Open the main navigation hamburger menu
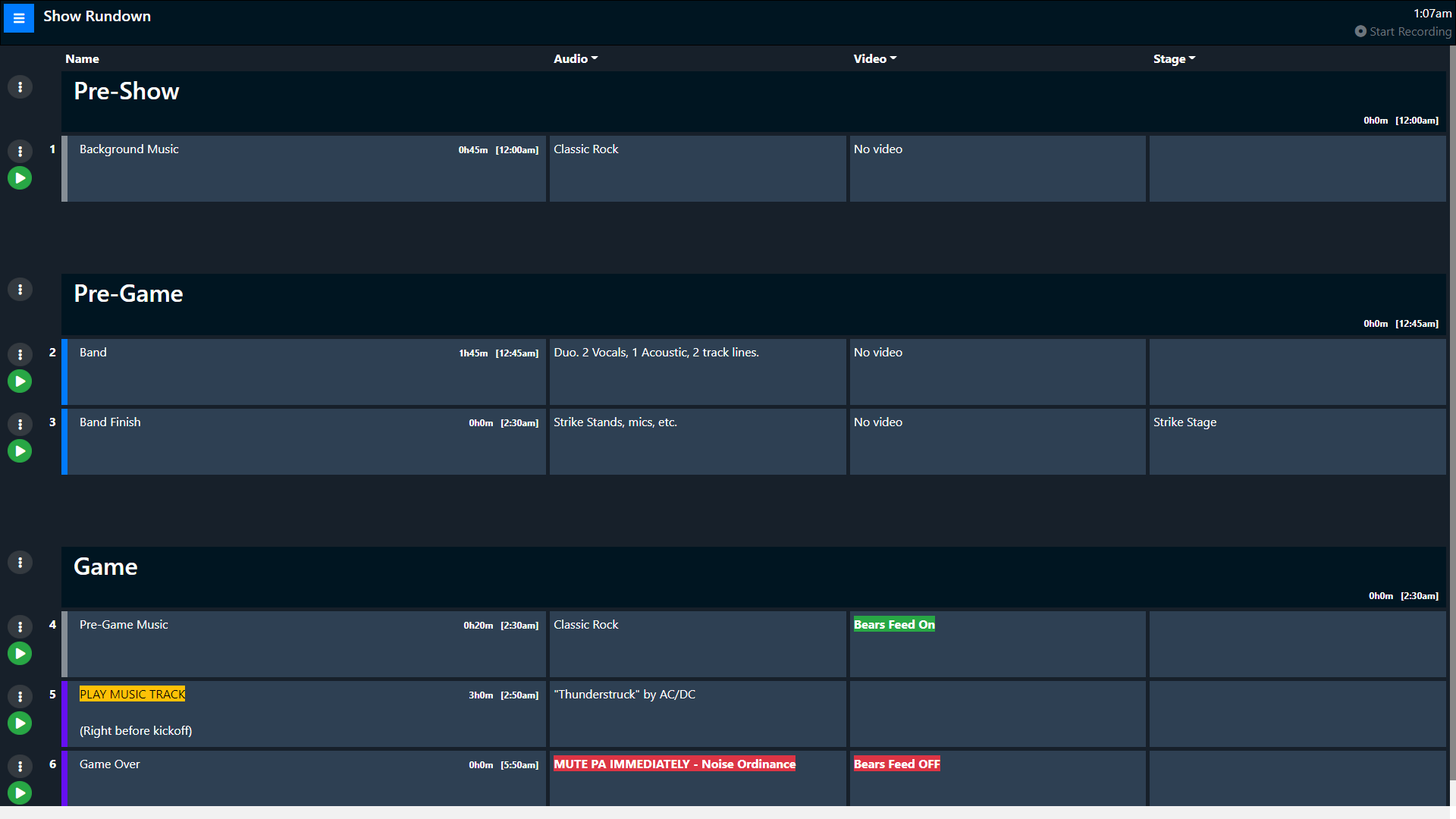The height and width of the screenshot is (819, 1456). pos(18,17)
